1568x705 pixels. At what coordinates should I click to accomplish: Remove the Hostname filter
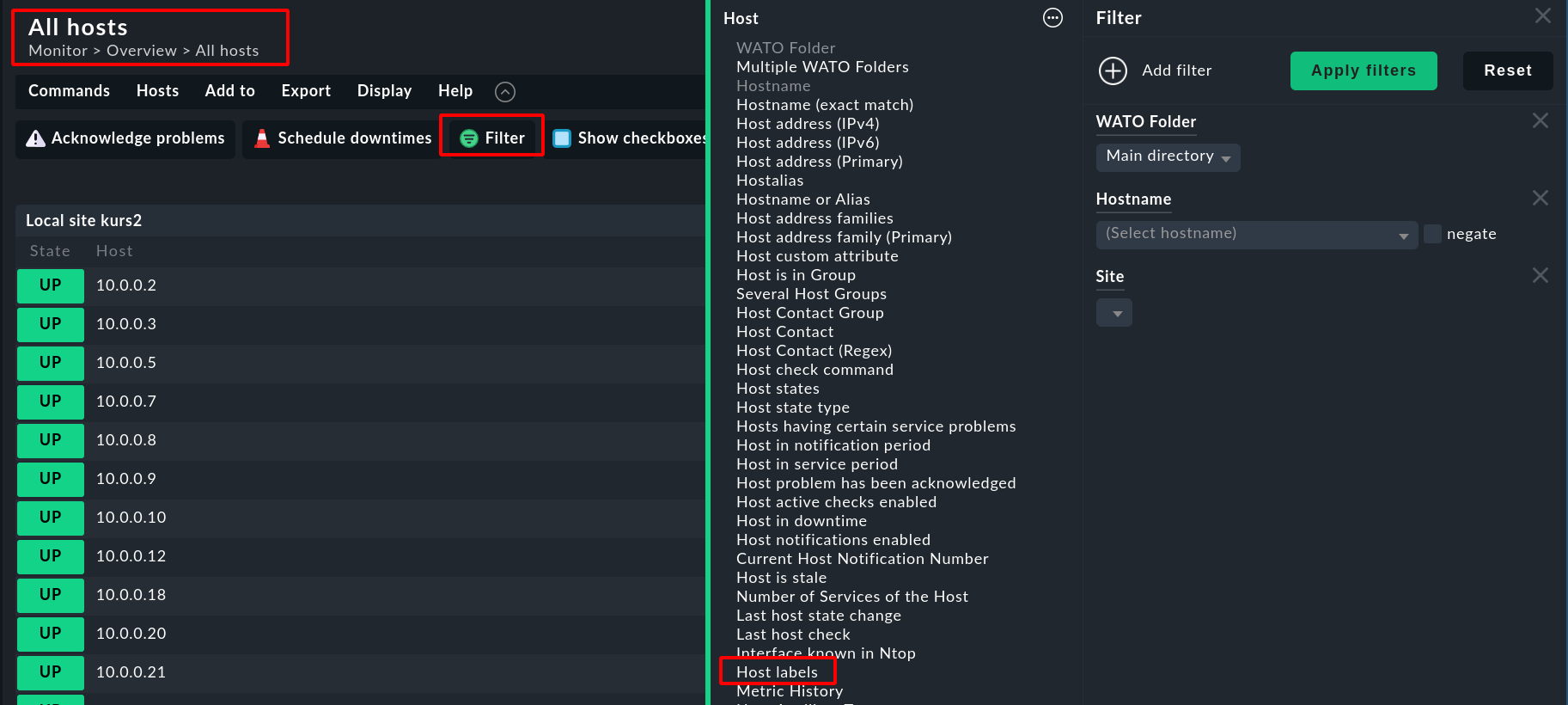click(1540, 199)
